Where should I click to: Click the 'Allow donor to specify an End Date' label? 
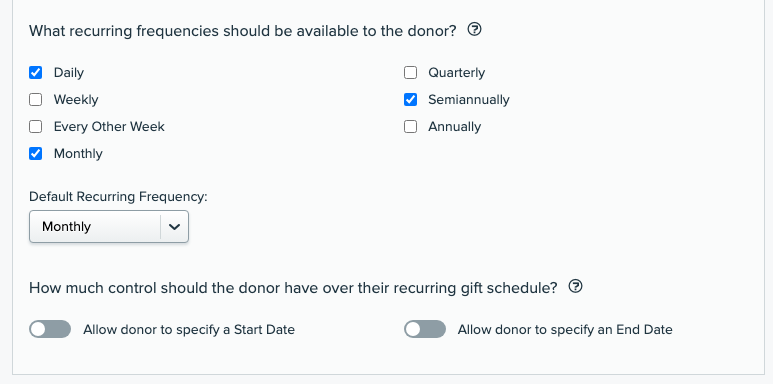[x=565, y=329]
